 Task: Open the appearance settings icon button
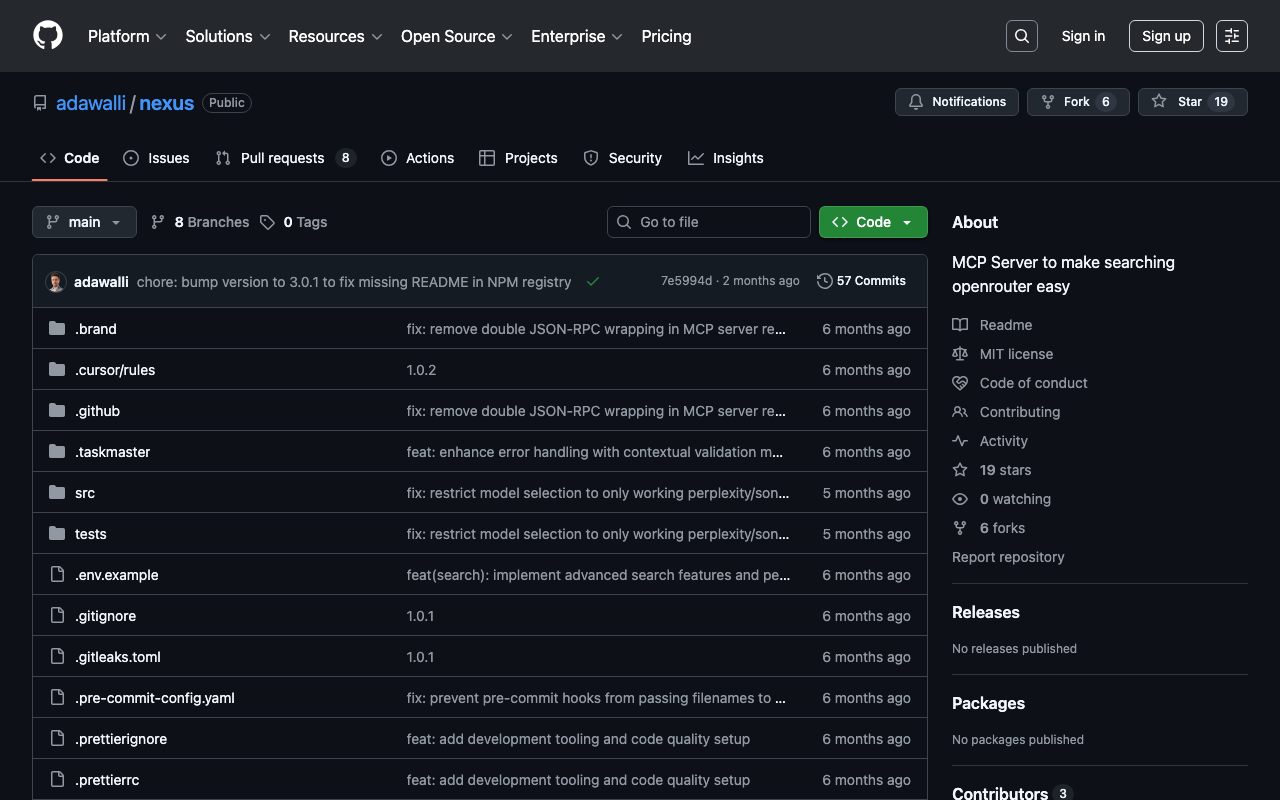click(1231, 36)
